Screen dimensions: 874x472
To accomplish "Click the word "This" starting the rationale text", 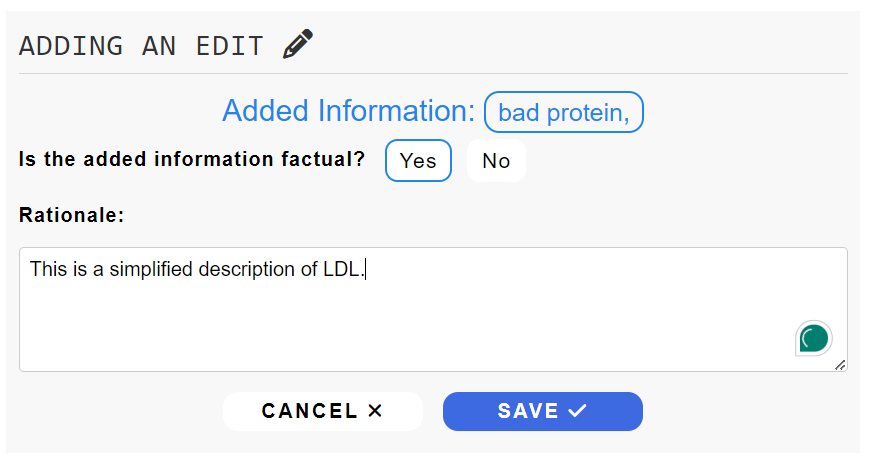I will click(46, 269).
